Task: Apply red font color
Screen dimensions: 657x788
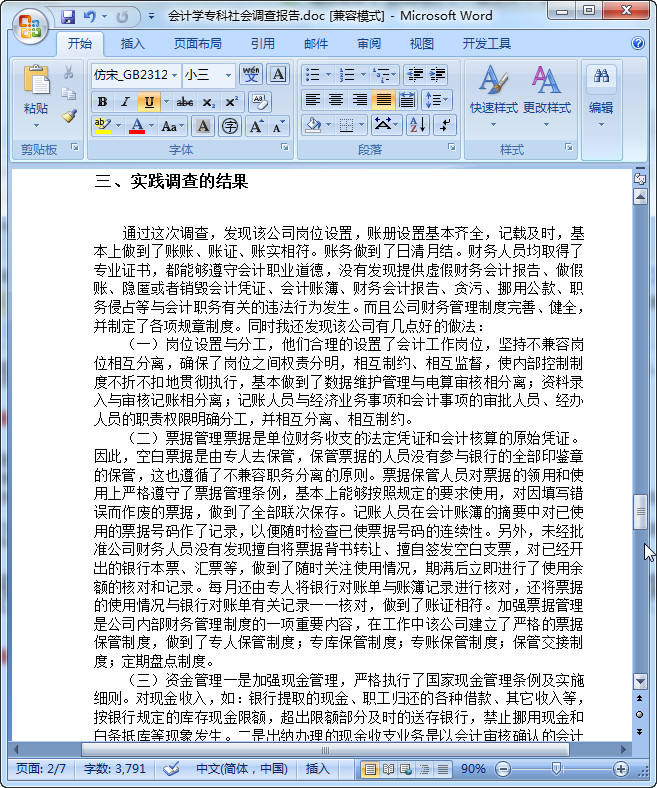Action: 137,126
